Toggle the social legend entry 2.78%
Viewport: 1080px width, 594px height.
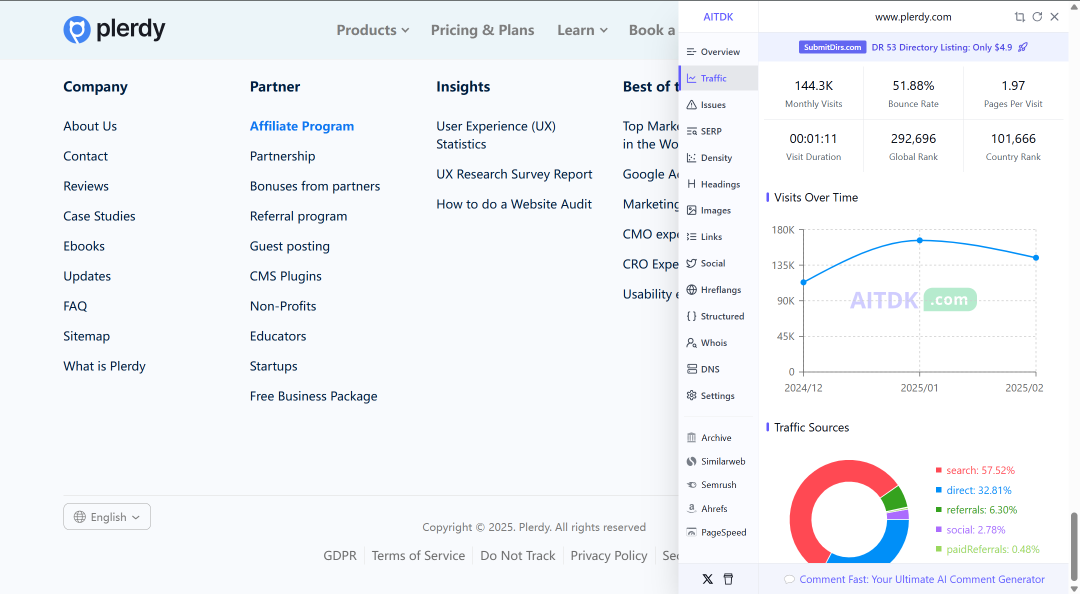click(x=970, y=530)
